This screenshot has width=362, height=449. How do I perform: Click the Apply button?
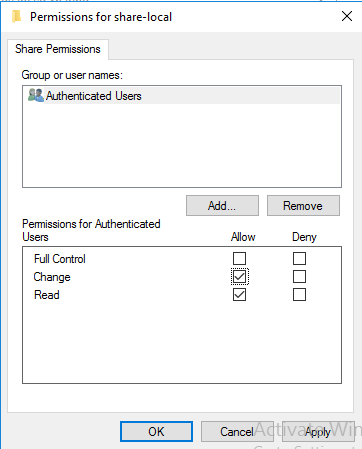click(x=318, y=432)
